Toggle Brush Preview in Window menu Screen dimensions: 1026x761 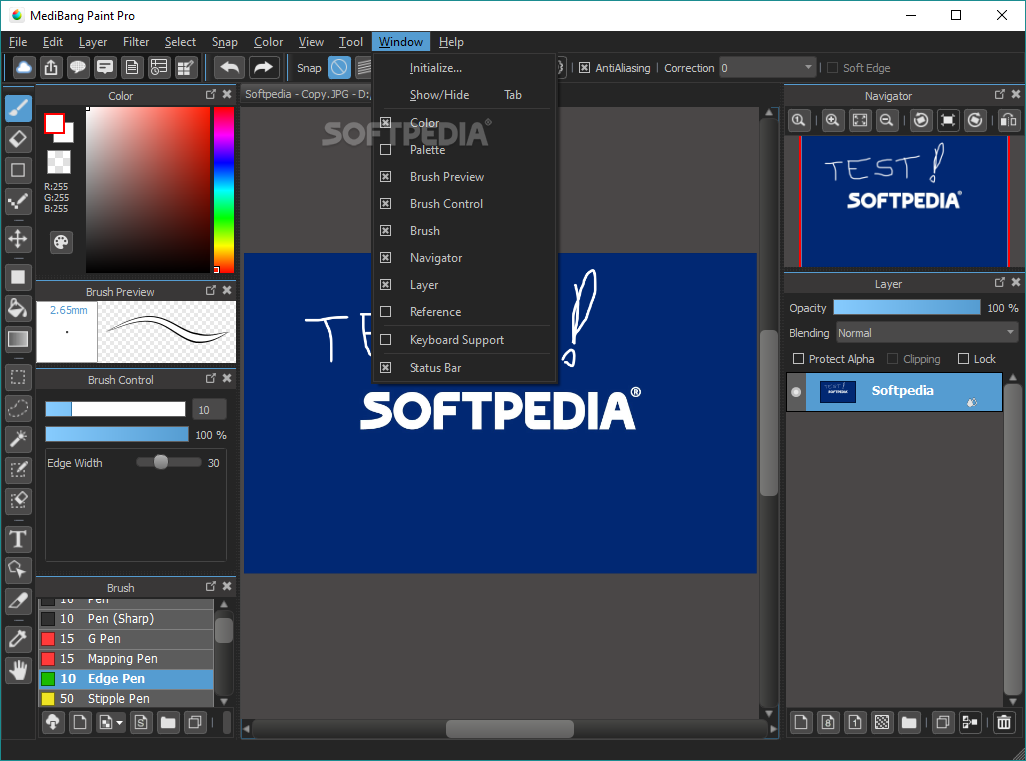[385, 177]
